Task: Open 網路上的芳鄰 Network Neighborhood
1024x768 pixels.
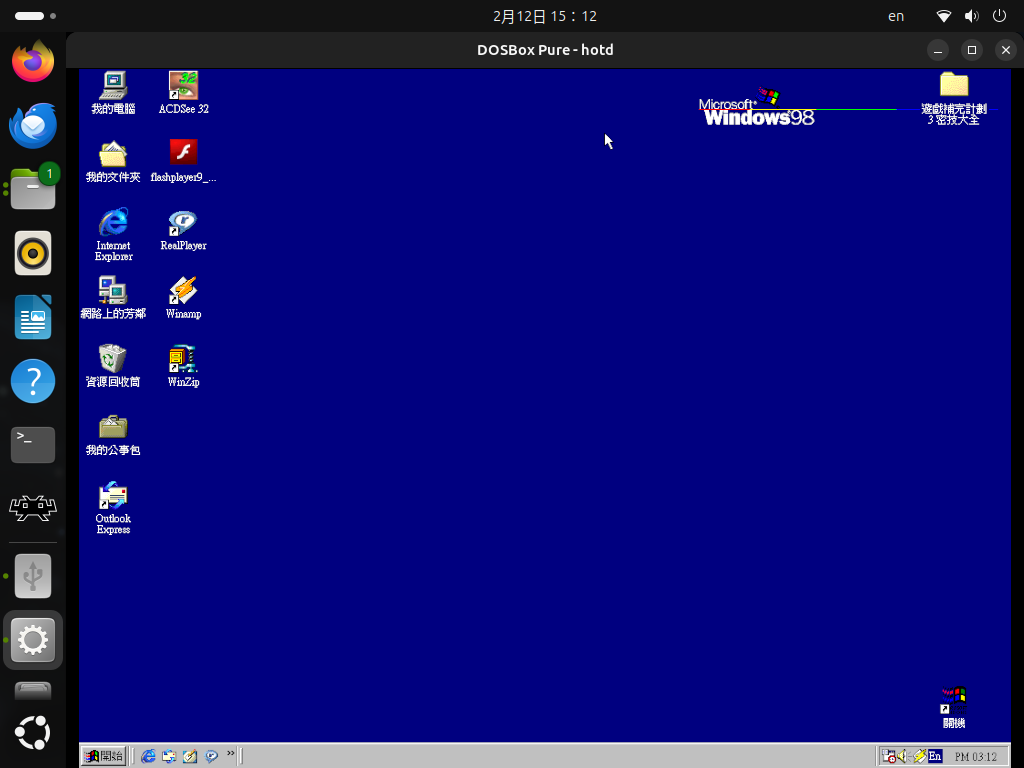Action: point(111,290)
